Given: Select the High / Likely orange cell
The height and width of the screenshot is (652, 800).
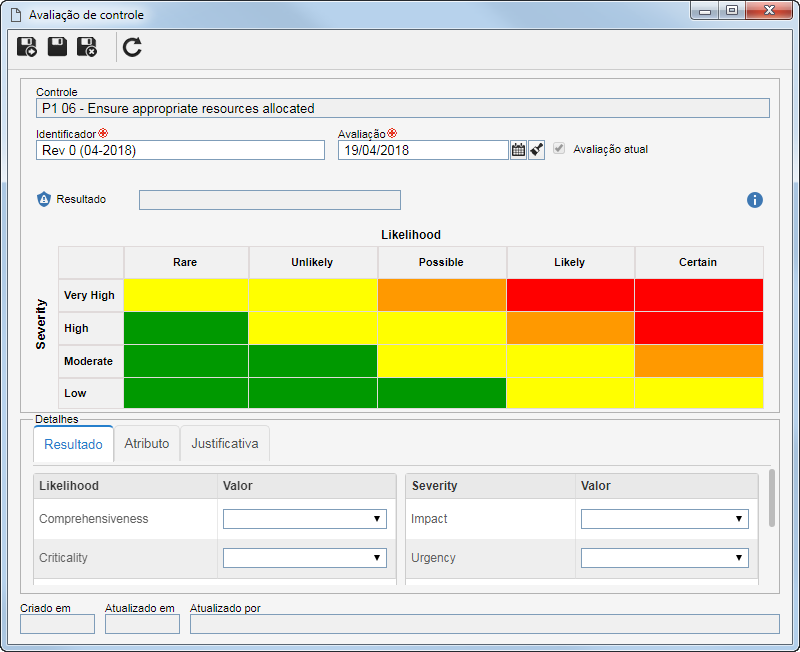Looking at the screenshot, I should pyautogui.click(x=570, y=328).
